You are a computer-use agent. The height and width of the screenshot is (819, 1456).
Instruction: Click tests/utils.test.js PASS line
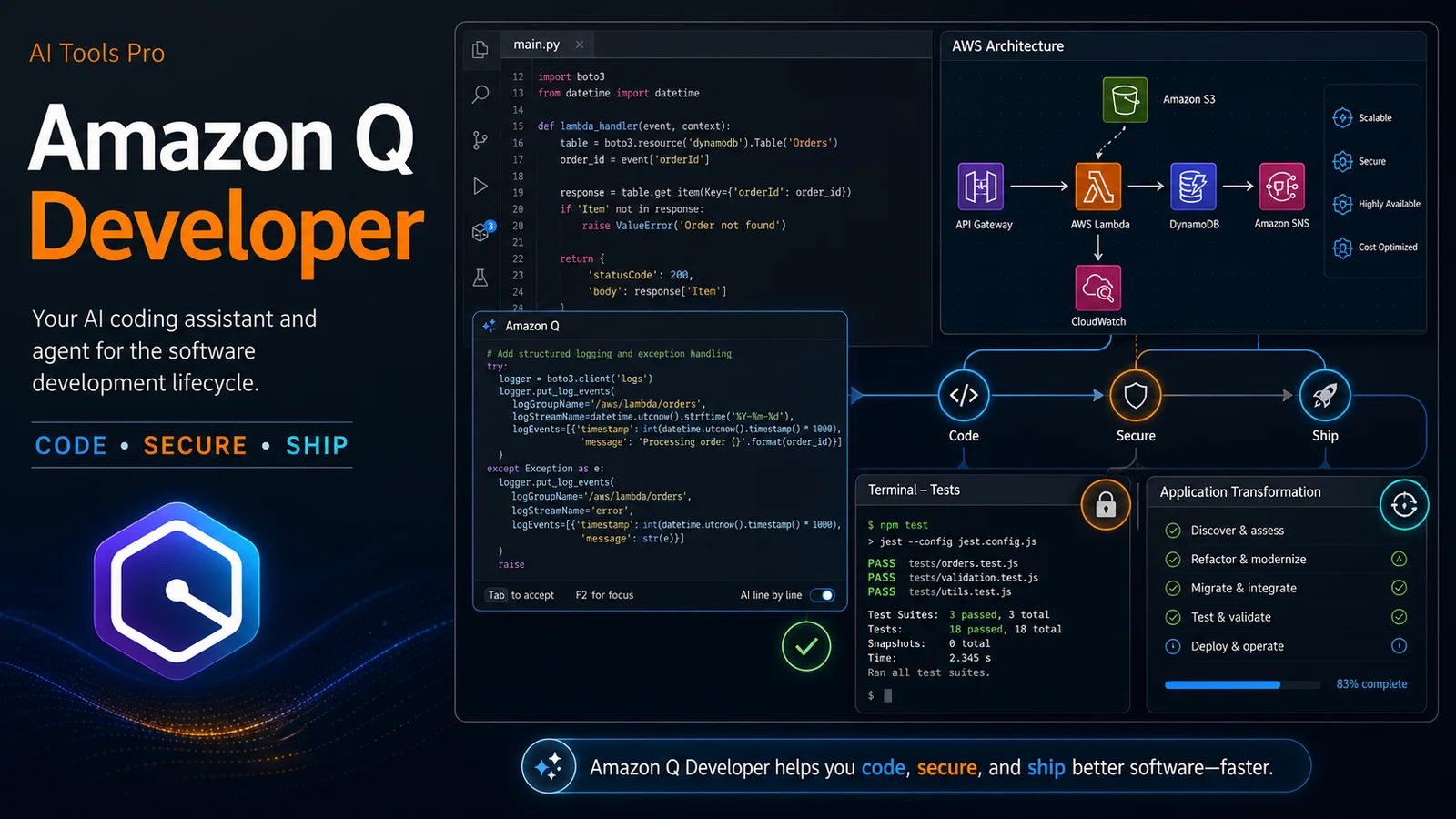point(939,591)
